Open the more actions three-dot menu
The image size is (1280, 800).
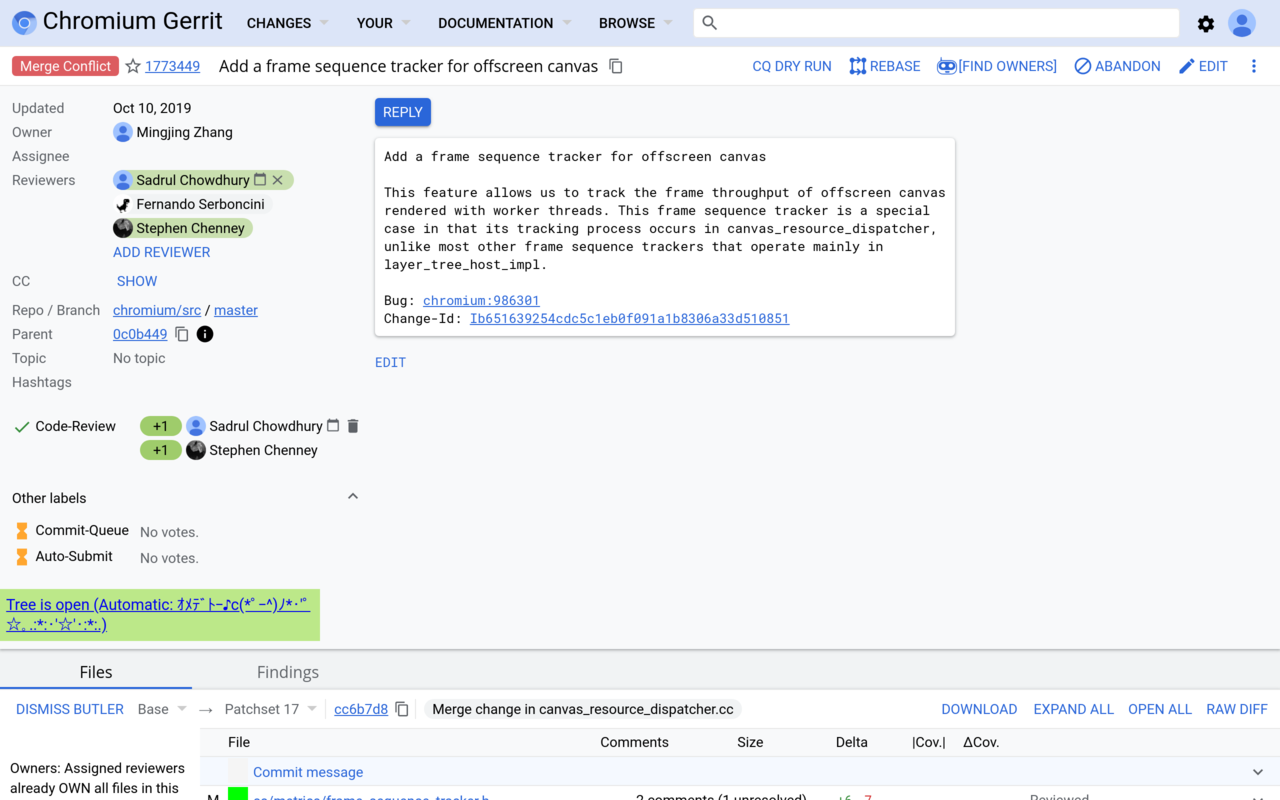click(1254, 66)
